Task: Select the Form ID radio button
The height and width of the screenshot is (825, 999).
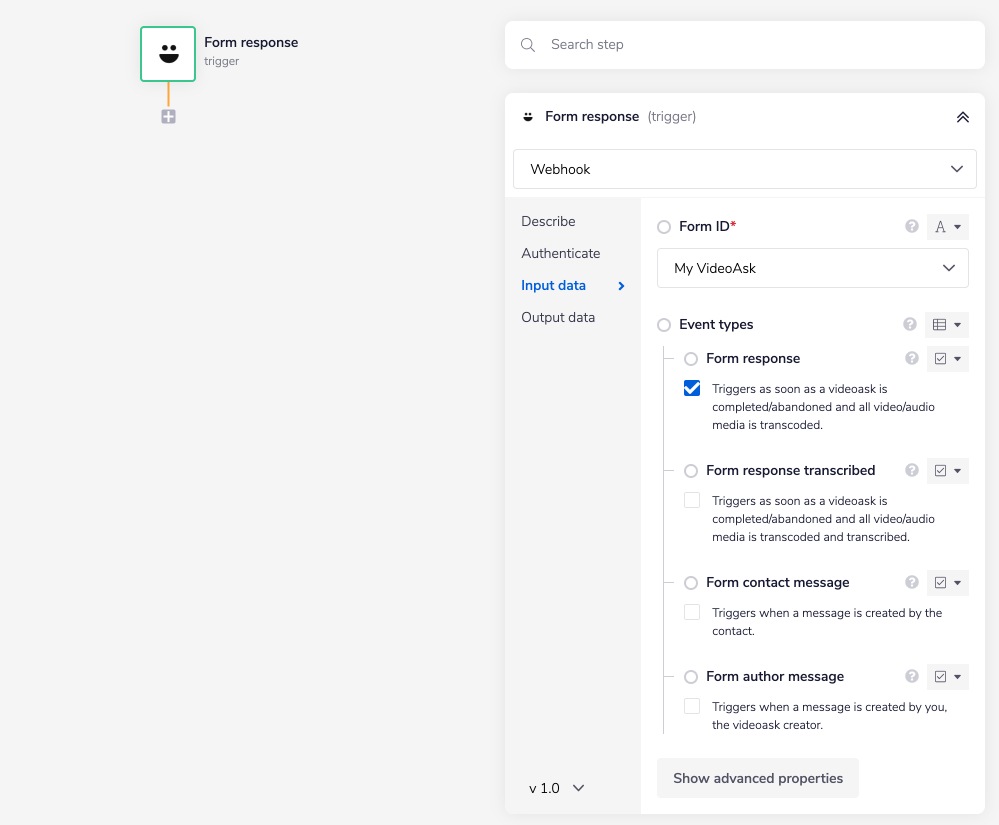Action: click(x=664, y=228)
